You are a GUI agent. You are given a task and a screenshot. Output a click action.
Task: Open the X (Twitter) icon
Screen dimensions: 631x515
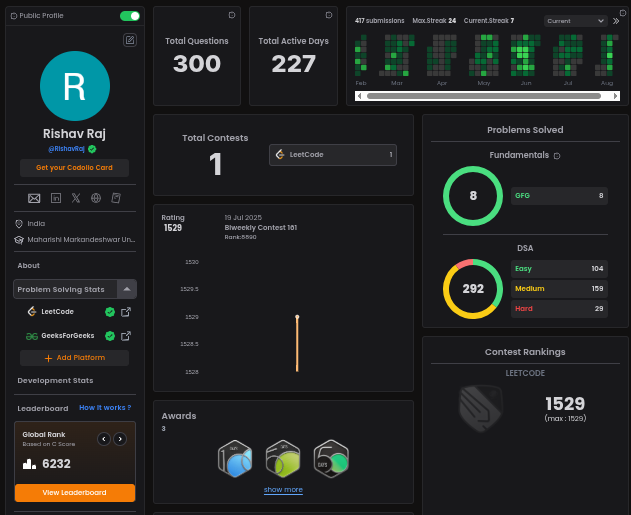pos(76,198)
